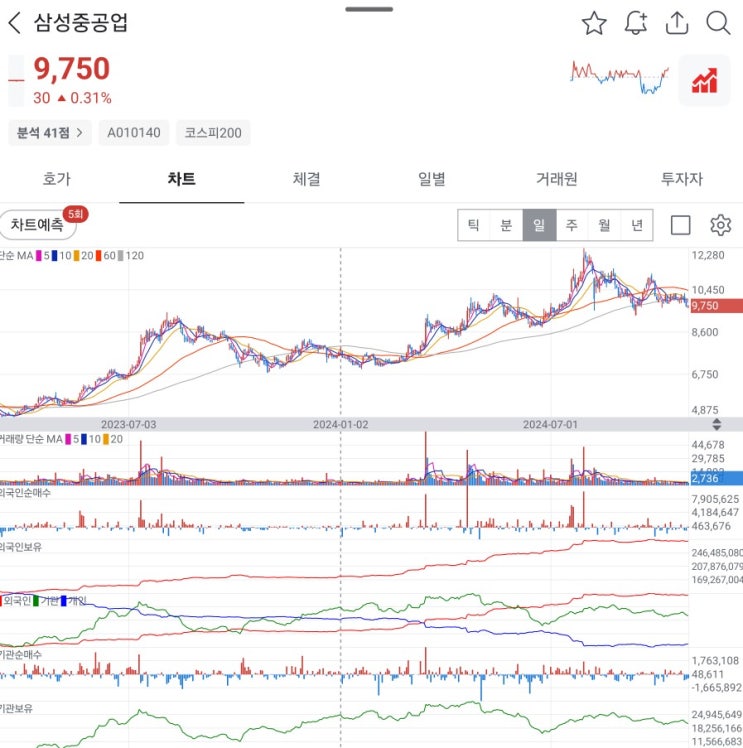This screenshot has height=748, width=743.
Task: Tap the 2024-01-02 date label
Action: pyautogui.click(x=341, y=425)
